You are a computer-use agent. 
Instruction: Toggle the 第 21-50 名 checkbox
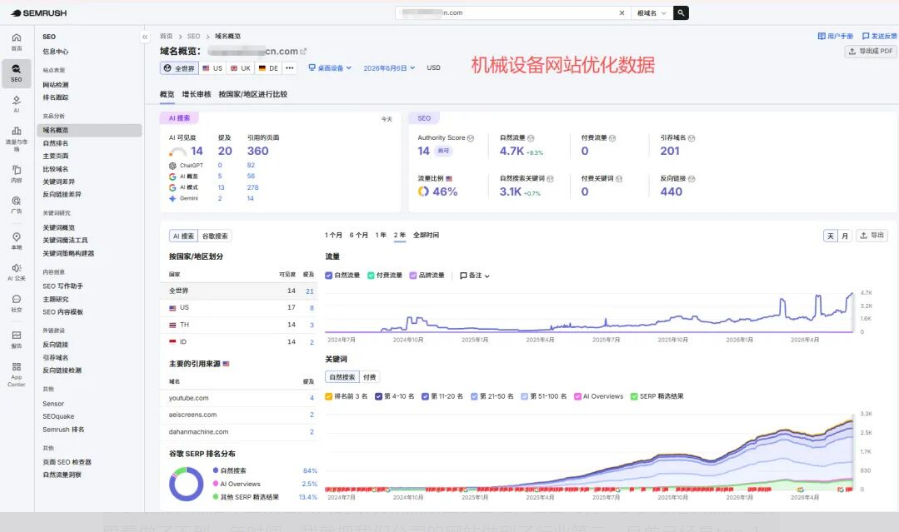474,396
